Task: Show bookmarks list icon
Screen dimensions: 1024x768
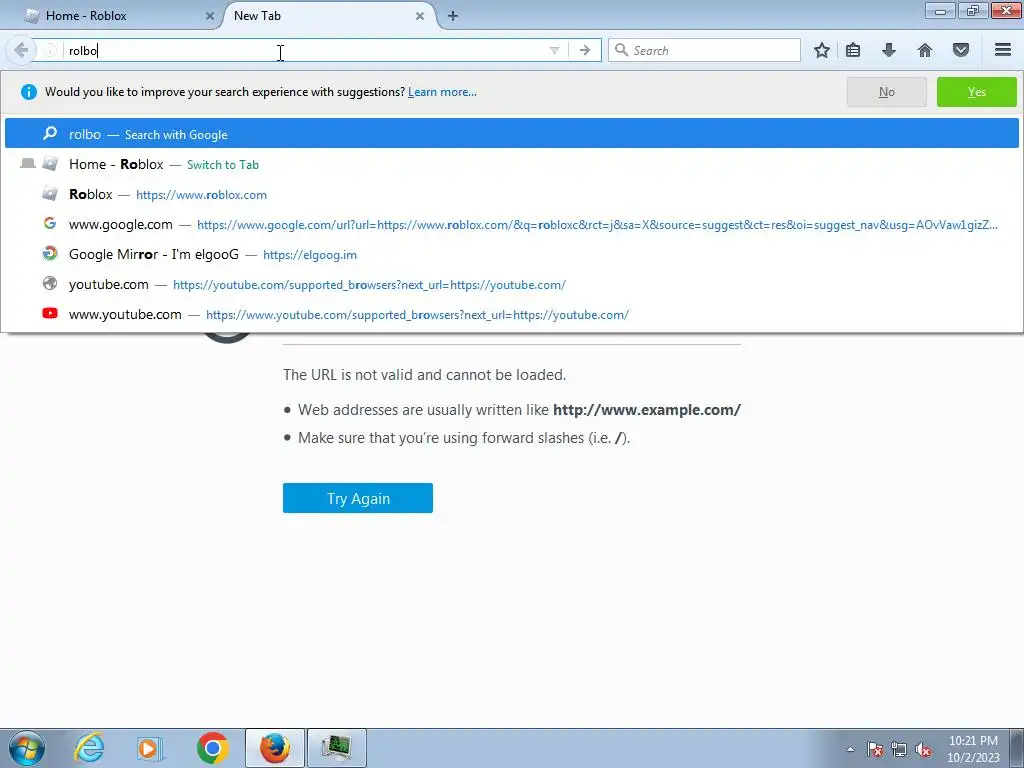Action: click(x=853, y=50)
